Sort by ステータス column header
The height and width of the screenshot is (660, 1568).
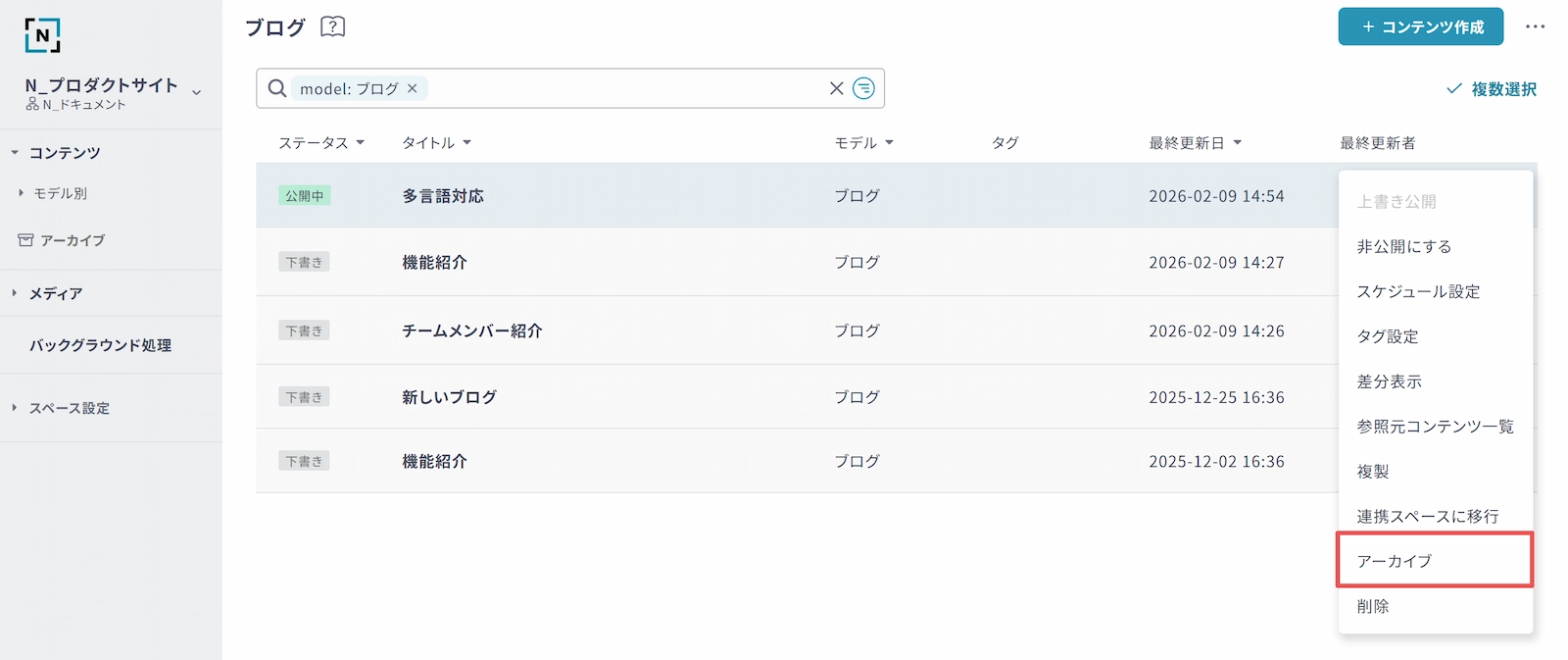point(320,143)
